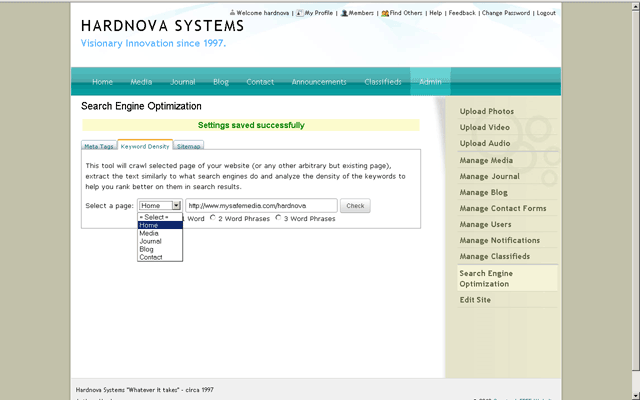Click the Find Others people icon
Image resolution: width=640 pixels, height=400 pixels.
pyautogui.click(x=385, y=13)
